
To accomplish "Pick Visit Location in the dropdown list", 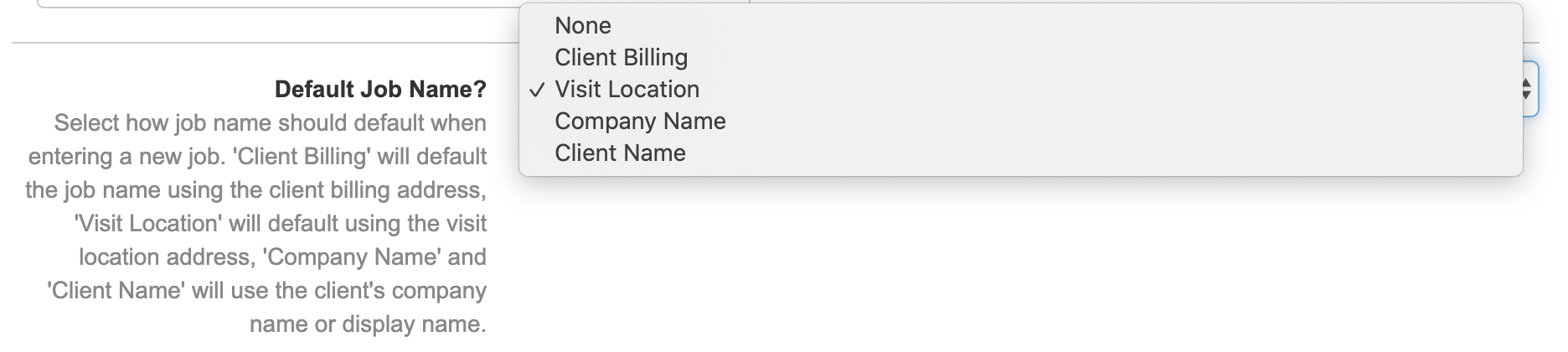I will pyautogui.click(x=627, y=90).
